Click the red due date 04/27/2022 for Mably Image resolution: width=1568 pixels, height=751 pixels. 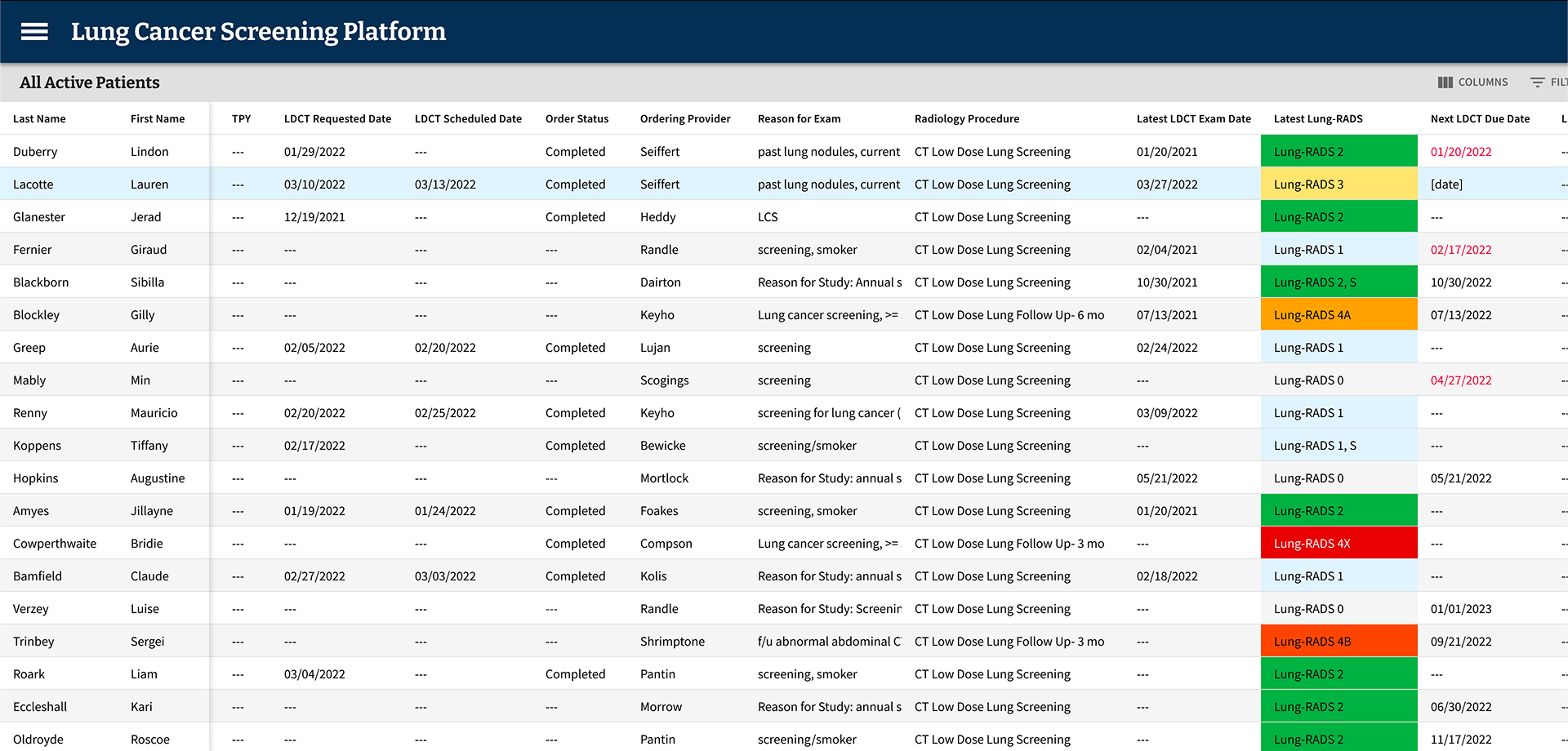(1461, 380)
